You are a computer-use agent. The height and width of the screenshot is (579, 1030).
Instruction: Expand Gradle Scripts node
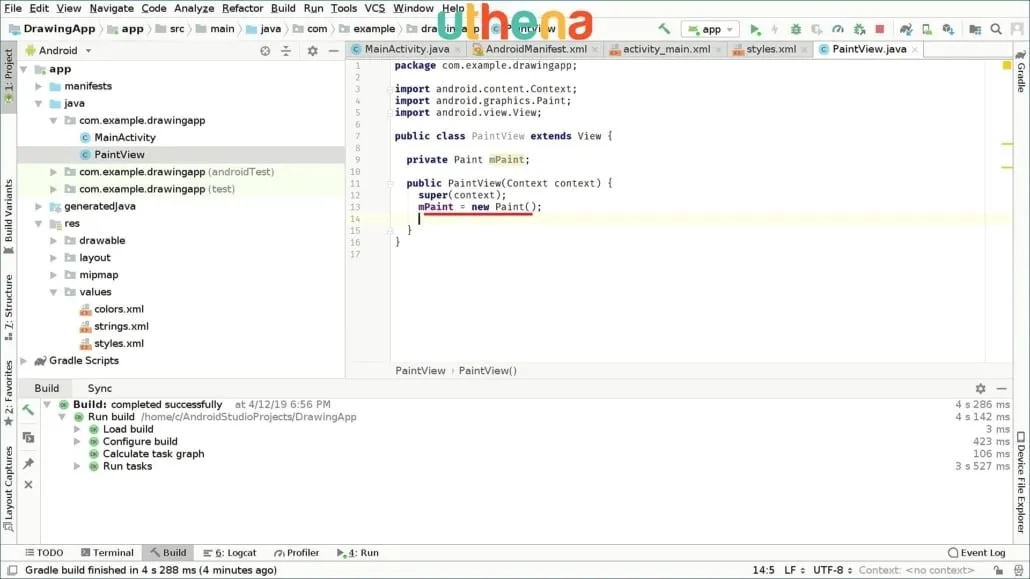pyautogui.click(x=24, y=360)
